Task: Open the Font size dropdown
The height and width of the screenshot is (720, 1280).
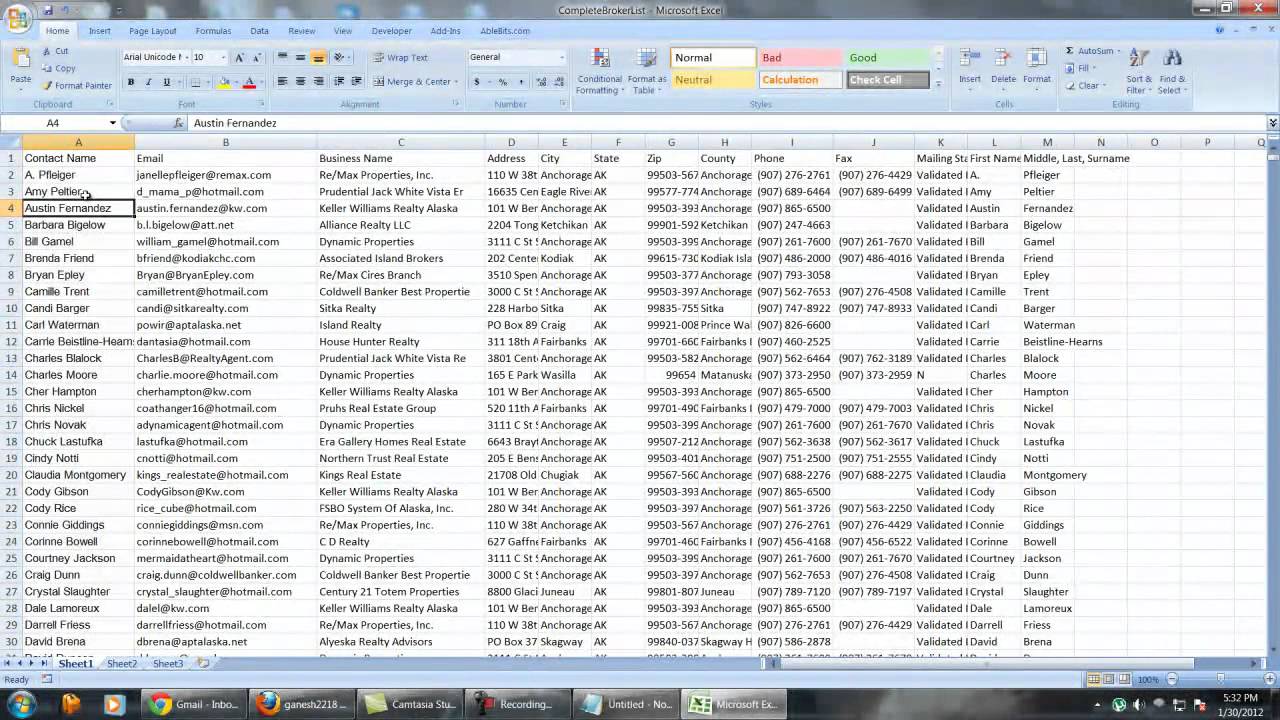Action: click(223, 57)
